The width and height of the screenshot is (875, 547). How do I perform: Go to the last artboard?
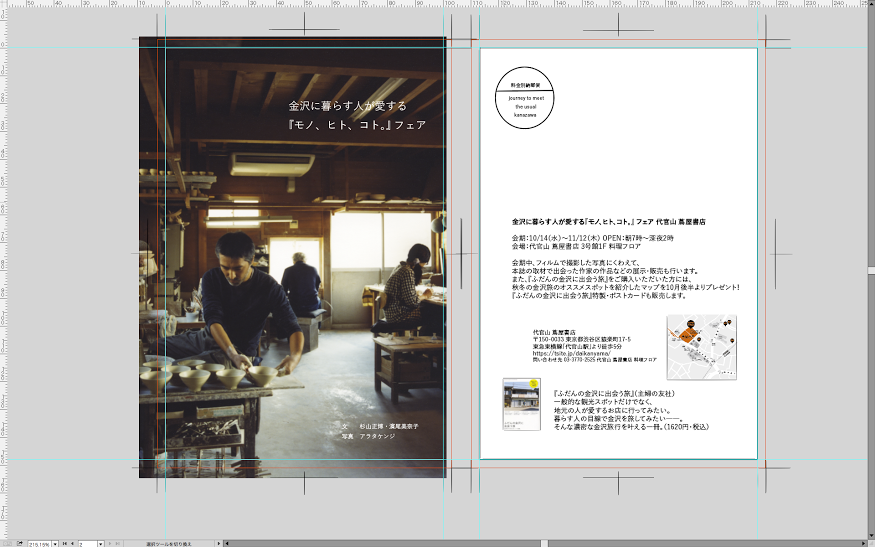pyautogui.click(x=118, y=543)
